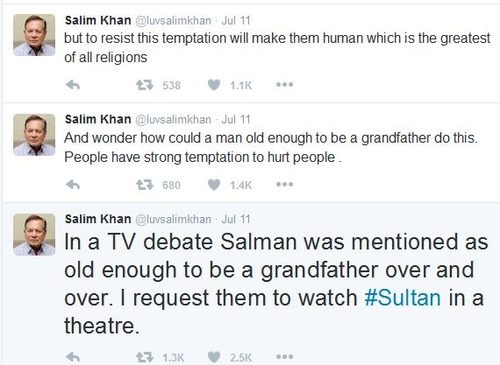The width and height of the screenshot is (500, 365).
Task: Open the #Sultan hashtag link
Action: tap(402, 298)
